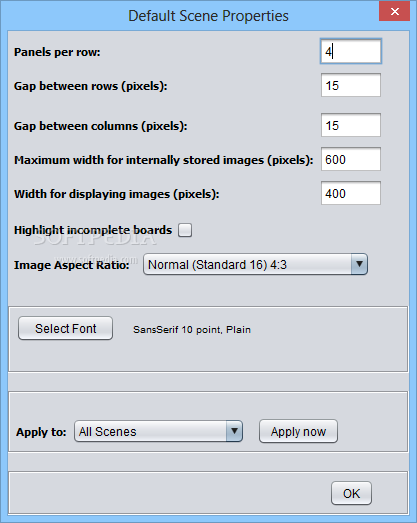This screenshot has height=523, width=417.
Task: Click the SansSerif 10 point, Plain font description
Action: coord(192,330)
